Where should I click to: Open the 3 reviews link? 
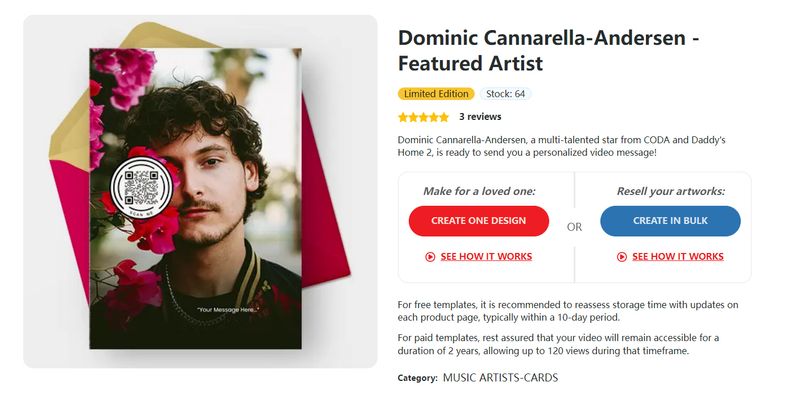point(480,117)
